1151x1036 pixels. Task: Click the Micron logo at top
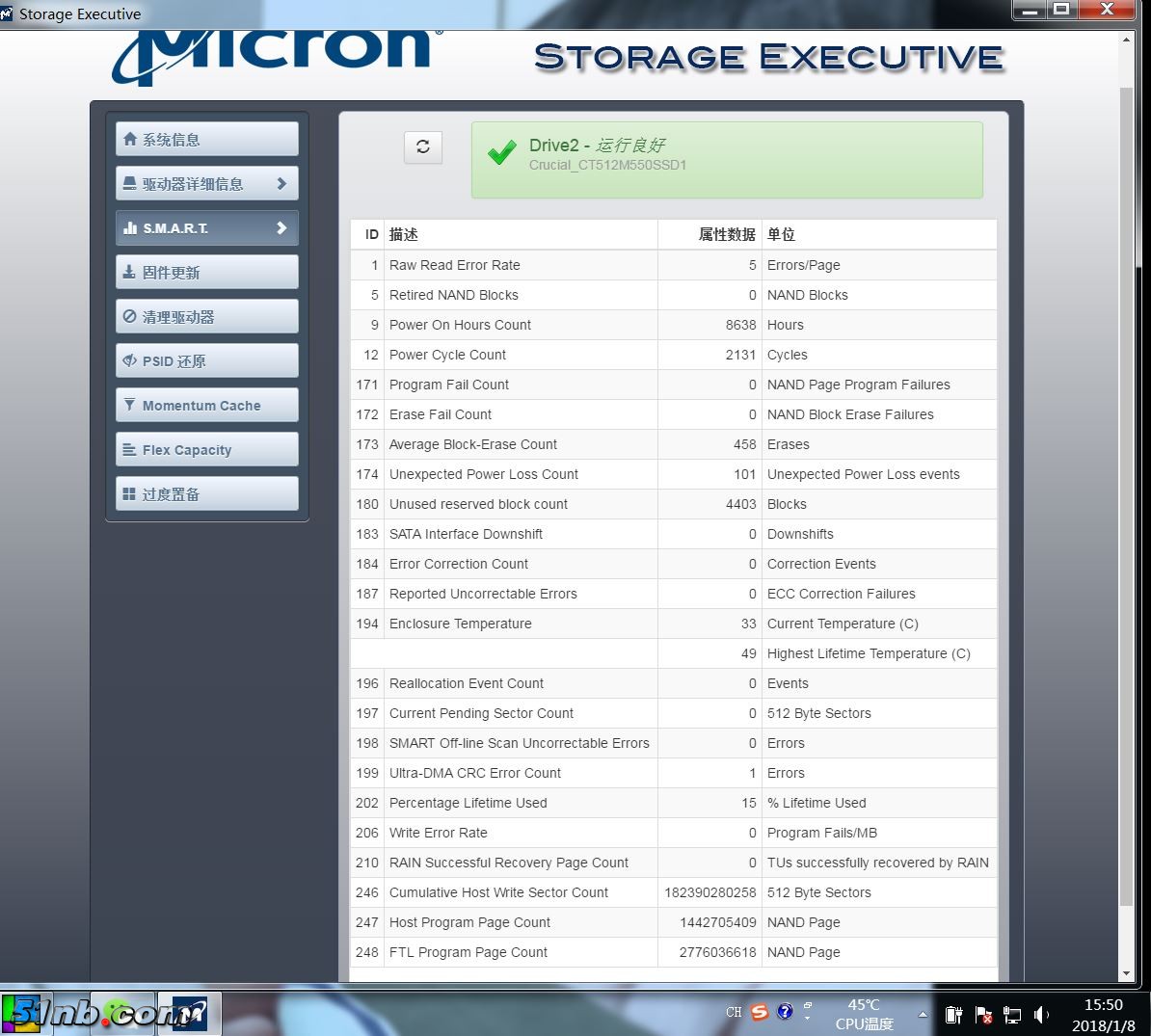click(x=278, y=56)
